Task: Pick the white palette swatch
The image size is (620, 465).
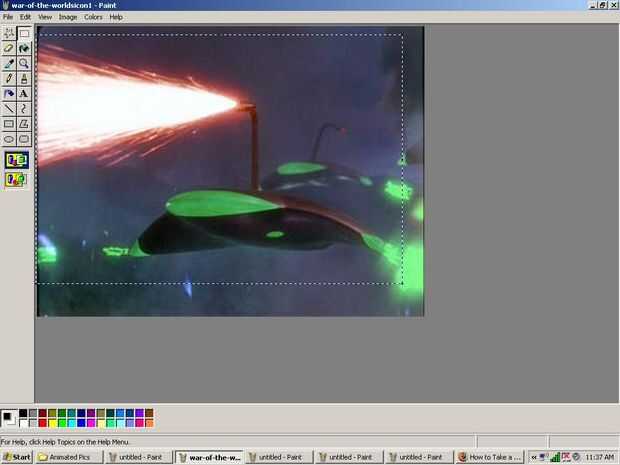Action: tap(23, 423)
